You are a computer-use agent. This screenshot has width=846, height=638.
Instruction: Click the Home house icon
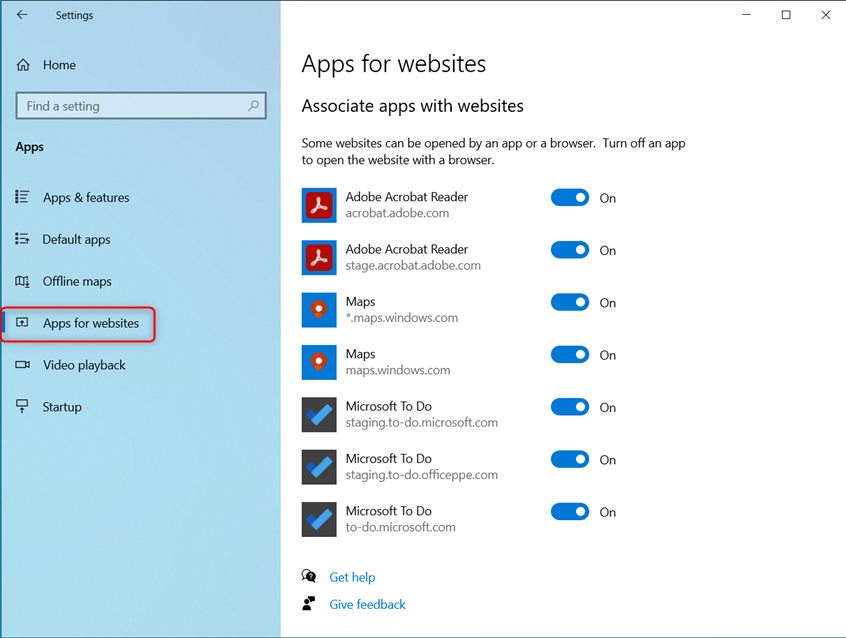point(23,65)
